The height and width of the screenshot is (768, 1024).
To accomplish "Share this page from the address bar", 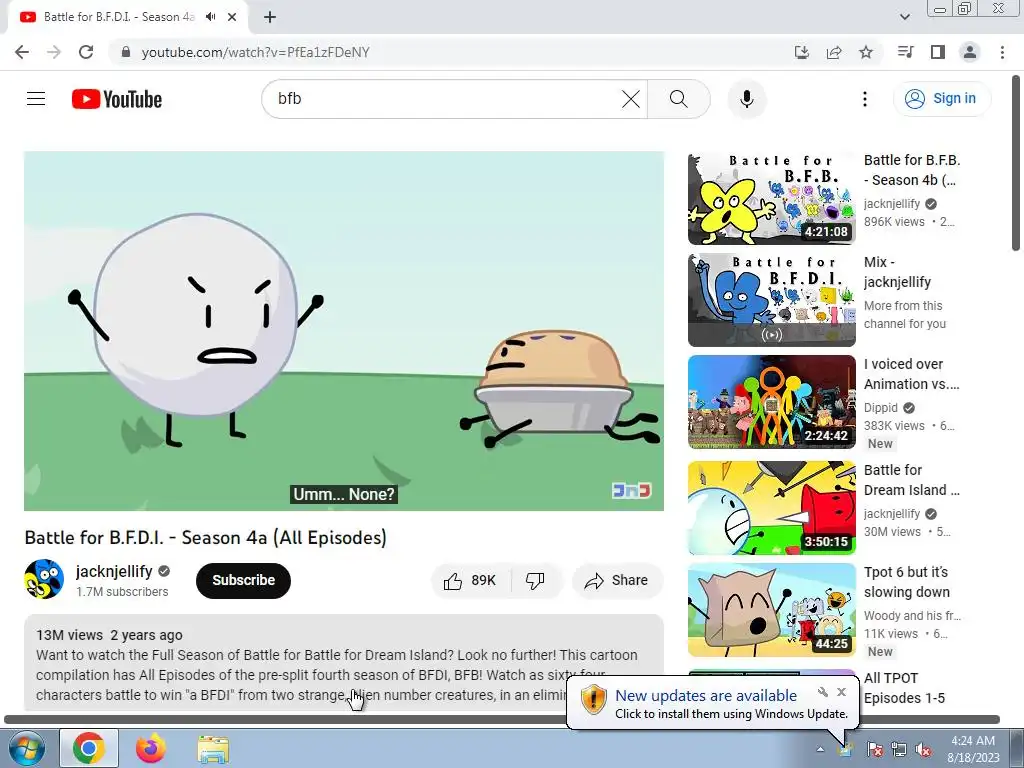I will (834, 52).
